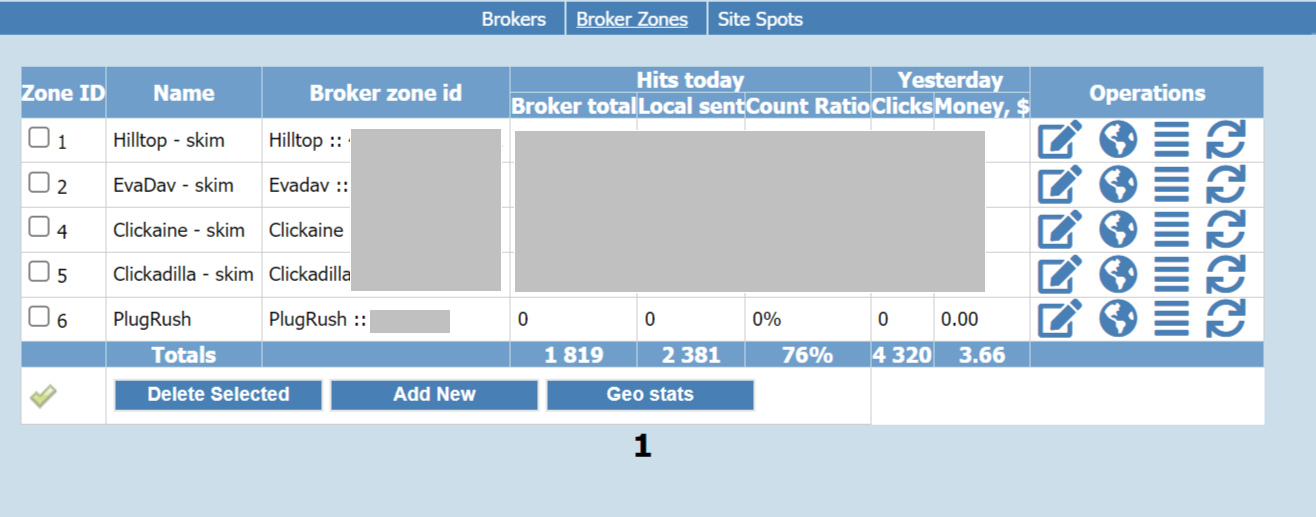Click globe icon in Clickadilla - skim row
Screen dimensions: 1316x517
click(1118, 274)
